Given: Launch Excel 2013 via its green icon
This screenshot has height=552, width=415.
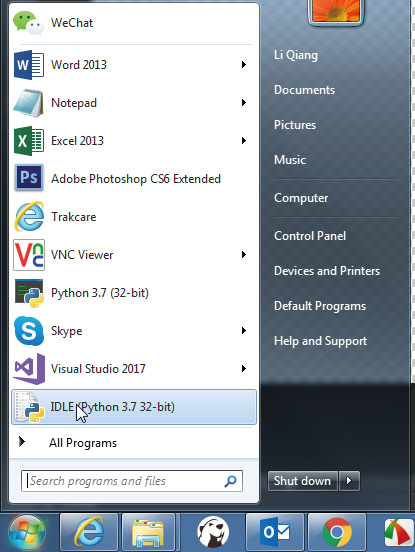Looking at the screenshot, I should [29, 141].
